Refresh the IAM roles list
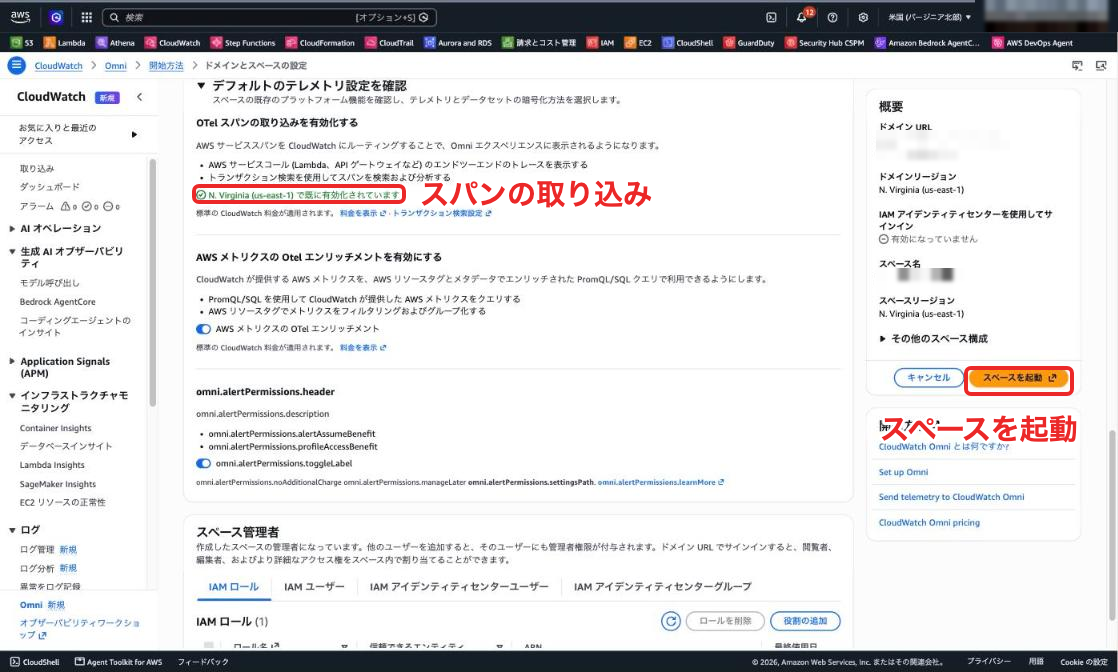This screenshot has height=672, width=1118. [x=670, y=621]
